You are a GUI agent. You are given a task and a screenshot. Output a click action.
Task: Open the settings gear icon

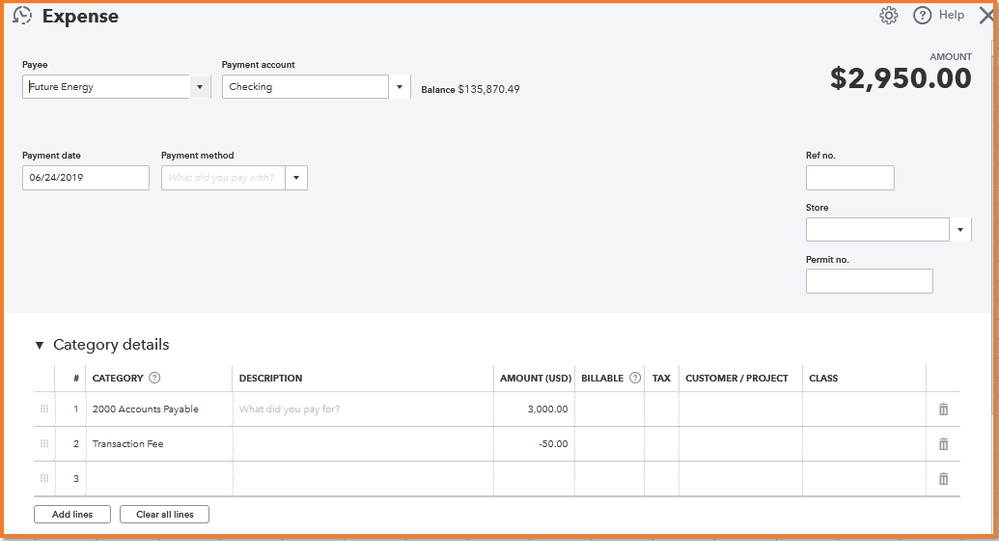click(889, 16)
